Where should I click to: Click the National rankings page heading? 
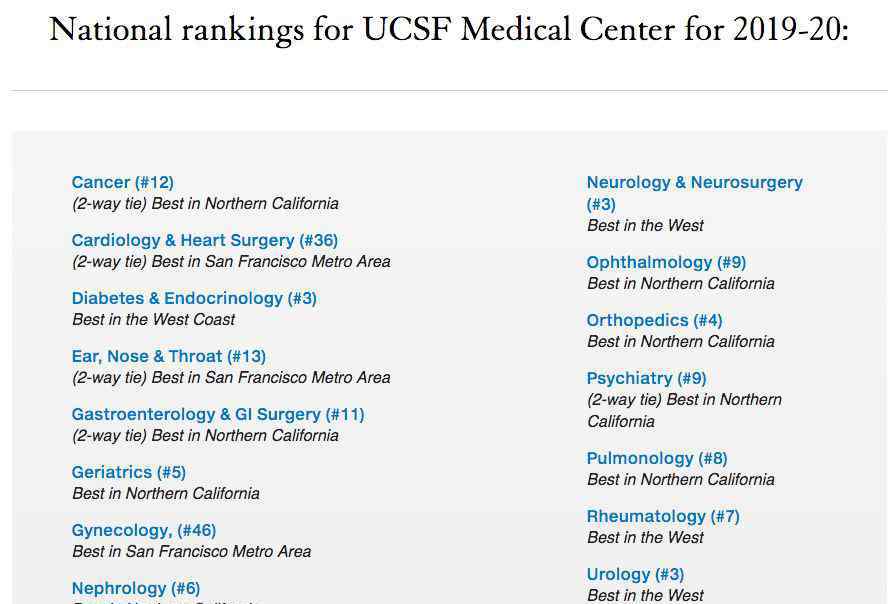click(x=449, y=29)
